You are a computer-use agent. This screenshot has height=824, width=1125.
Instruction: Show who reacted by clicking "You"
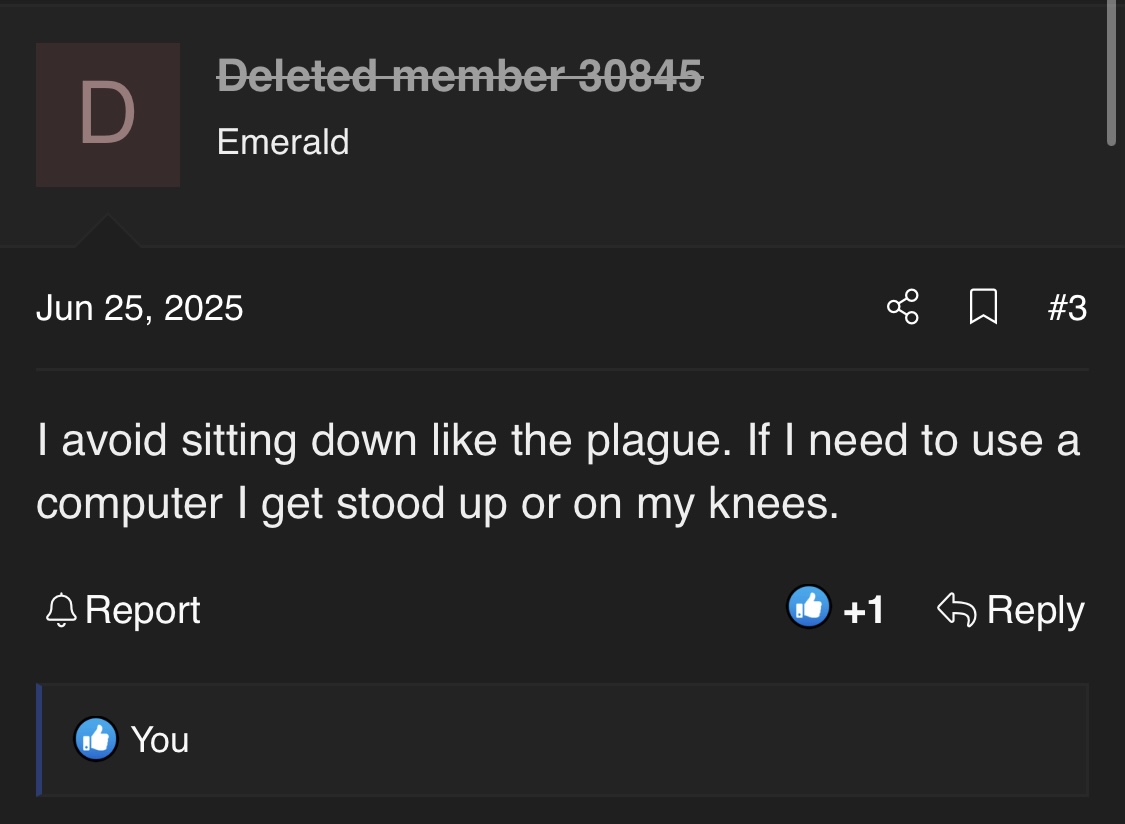pos(160,739)
